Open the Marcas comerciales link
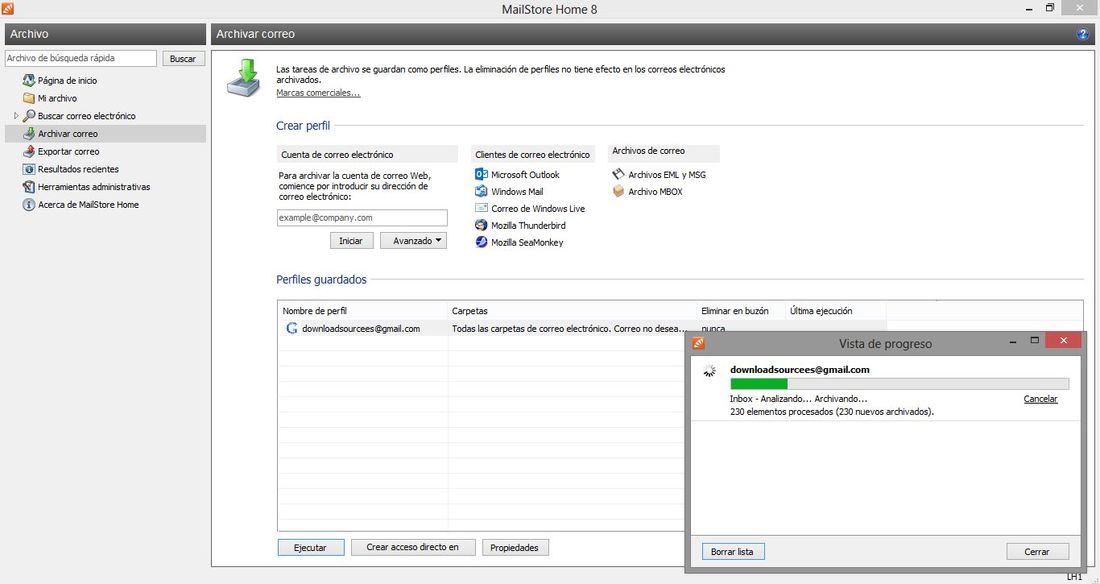 coord(318,93)
